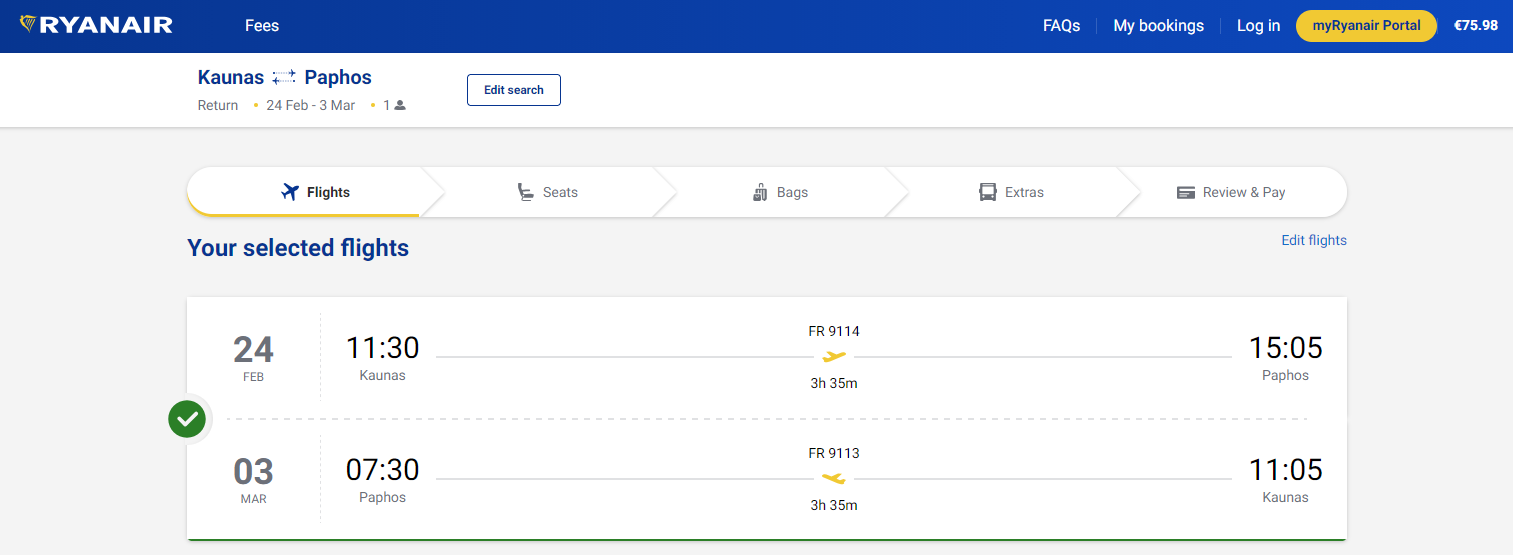Open the FAQs link in header
Image resolution: width=1513 pixels, height=555 pixels.
1061,26
